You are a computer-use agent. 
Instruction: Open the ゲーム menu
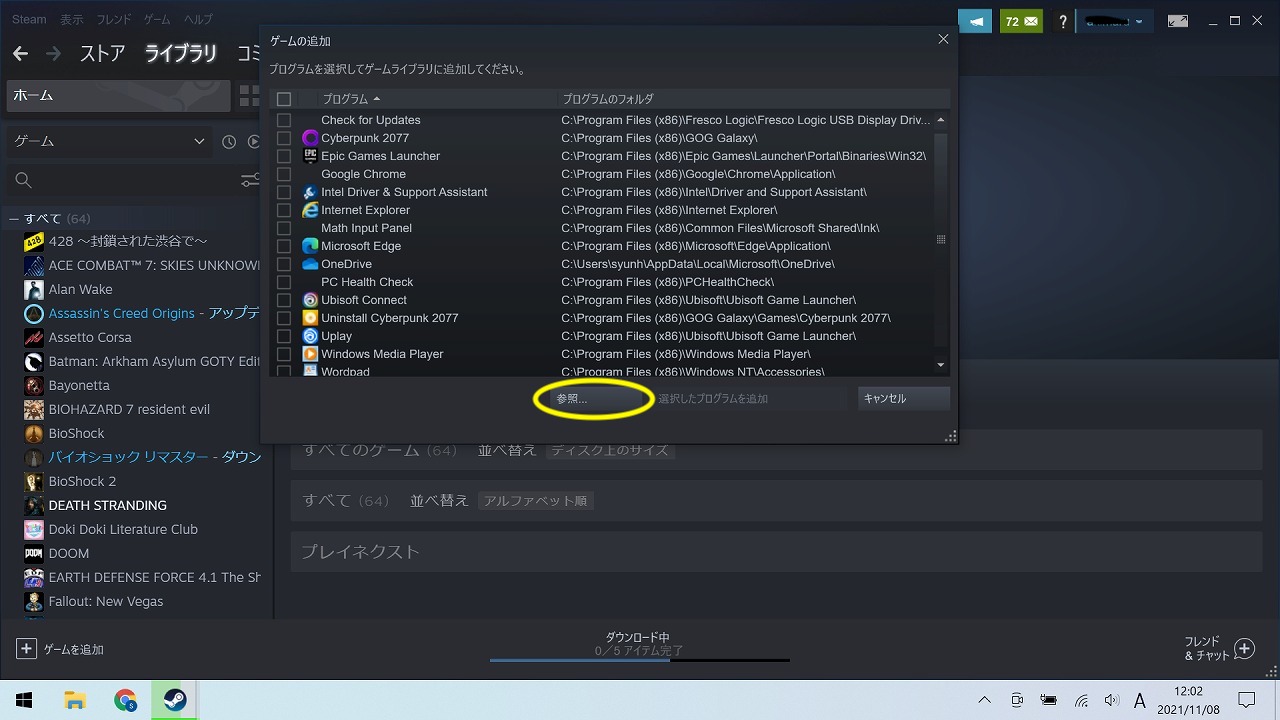pyautogui.click(x=157, y=20)
